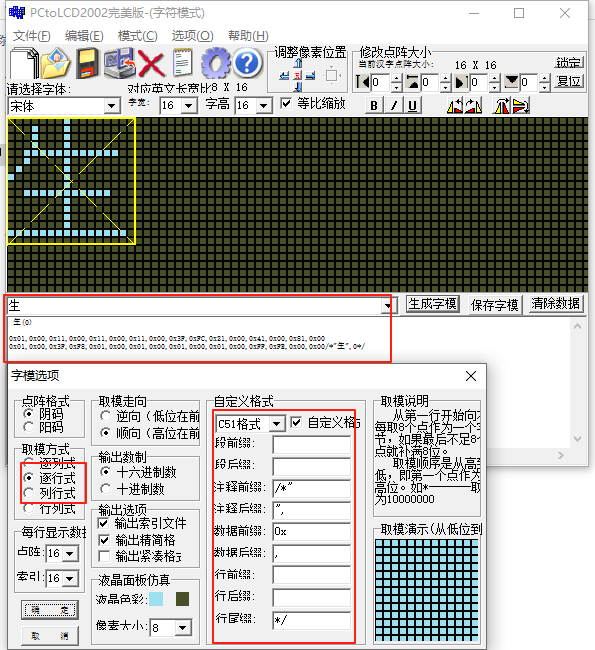Open the 模式(C) menu
Viewport: 595px width, 650px height.
point(138,36)
